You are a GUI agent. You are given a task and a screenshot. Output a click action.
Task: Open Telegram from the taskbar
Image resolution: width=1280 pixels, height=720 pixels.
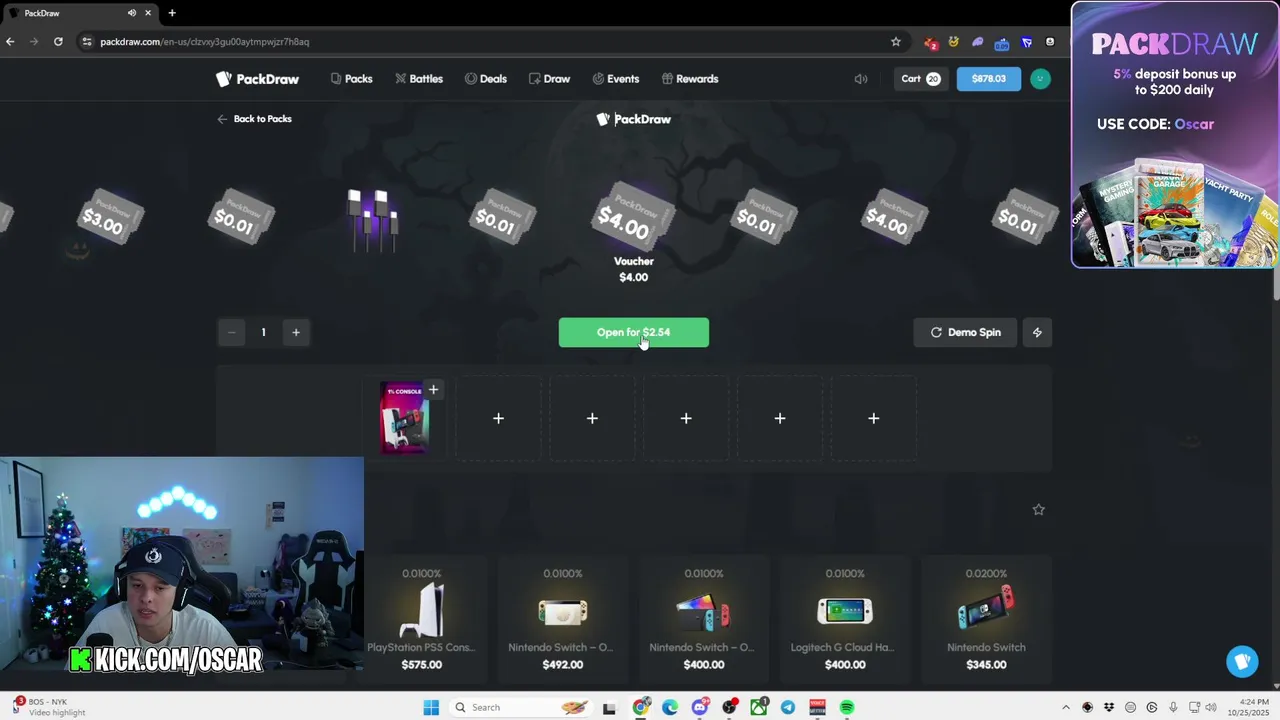pos(788,707)
